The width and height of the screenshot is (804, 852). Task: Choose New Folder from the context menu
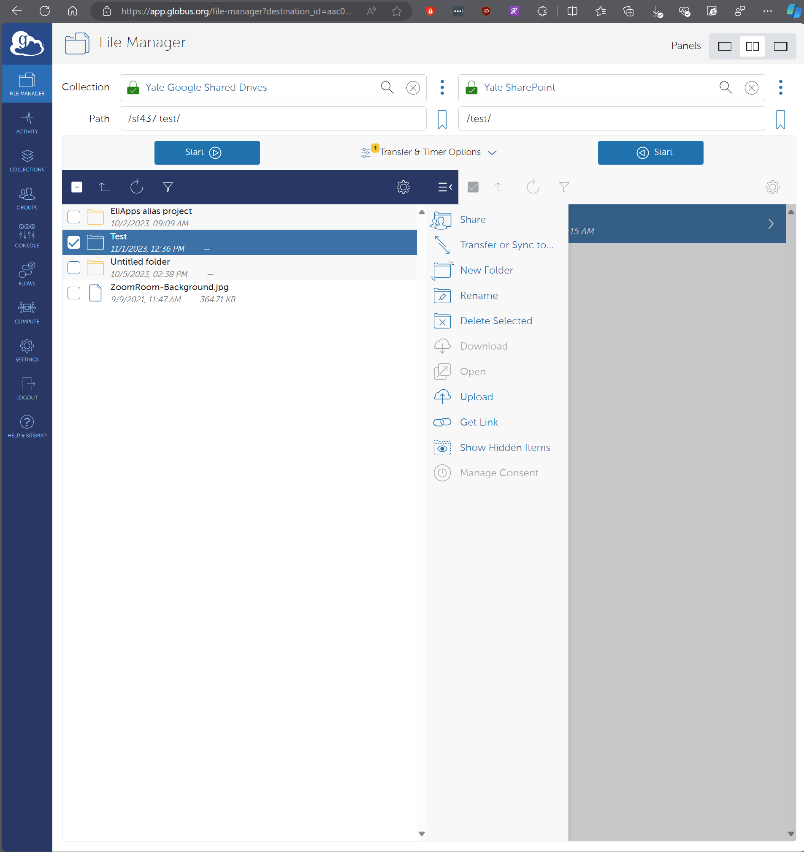pyautogui.click(x=489, y=270)
